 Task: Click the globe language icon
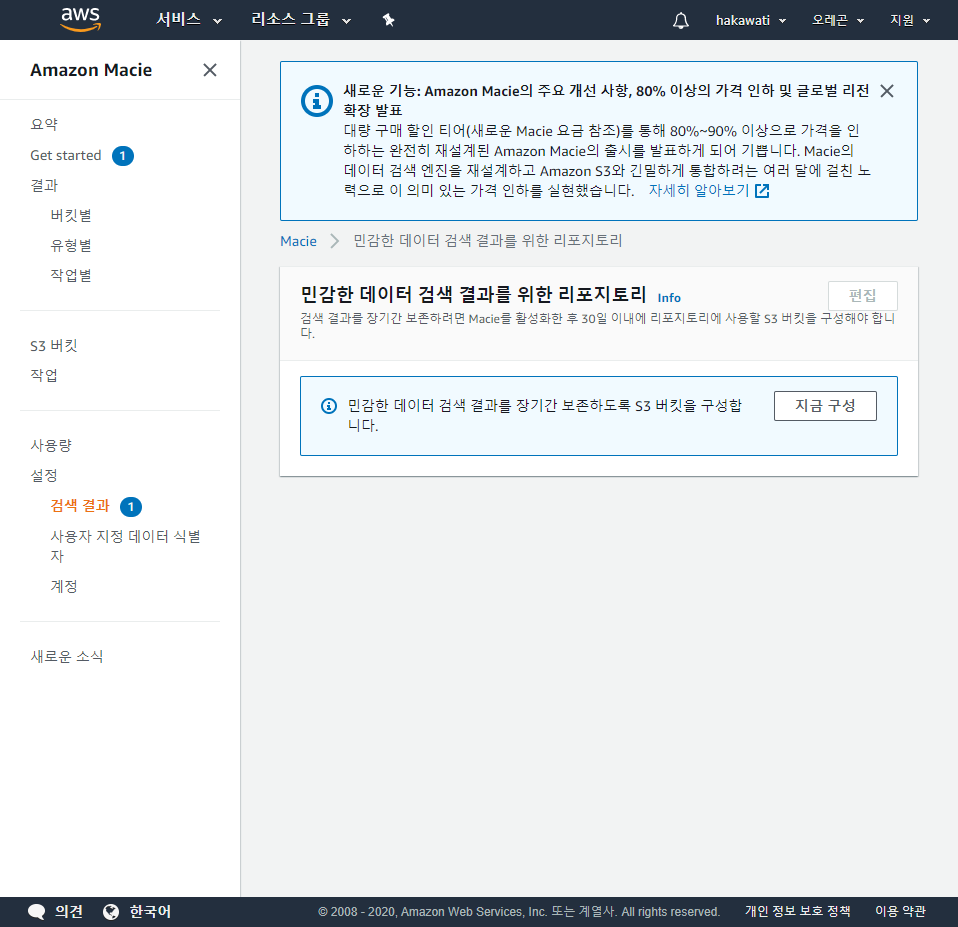[x=111, y=912]
